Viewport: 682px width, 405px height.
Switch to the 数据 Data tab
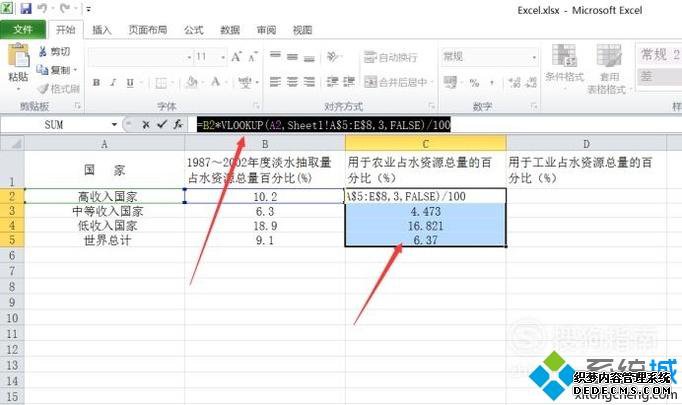(230, 30)
